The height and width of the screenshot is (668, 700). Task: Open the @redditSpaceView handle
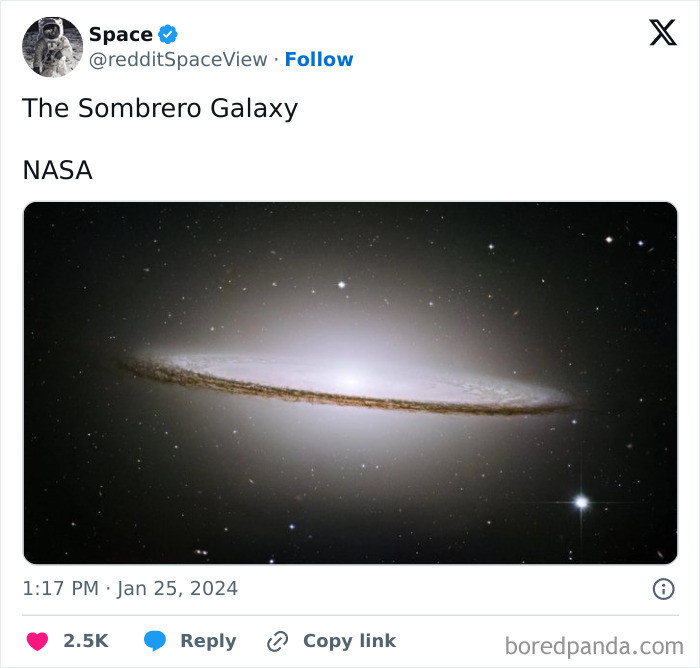click(178, 59)
